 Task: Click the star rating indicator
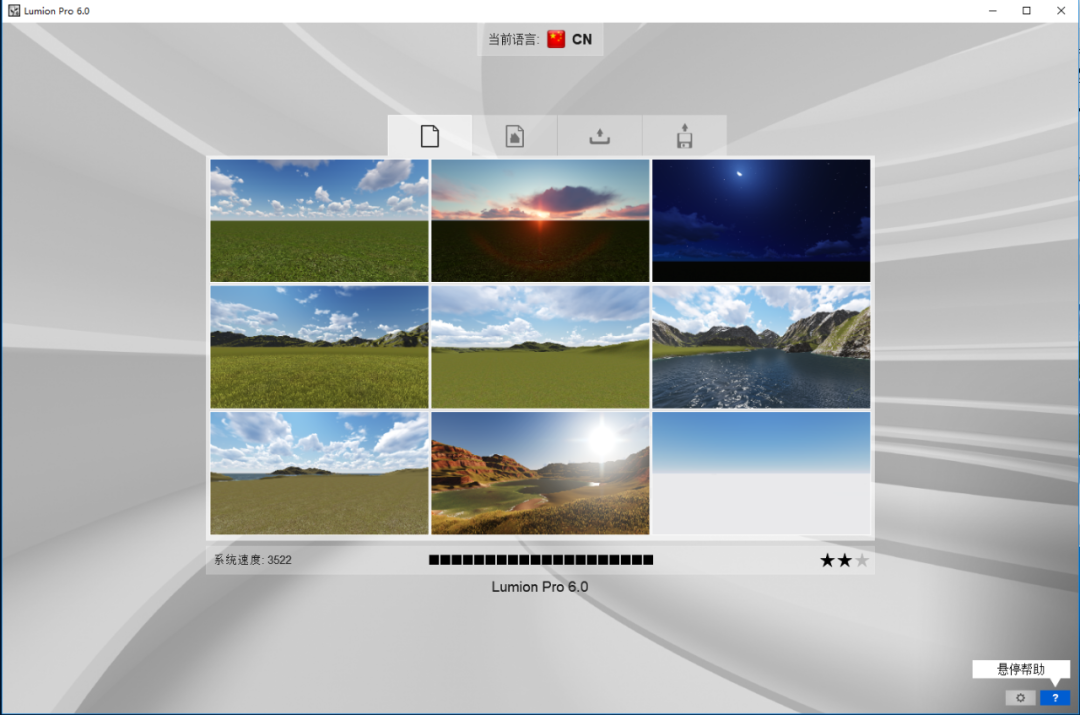tap(844, 561)
